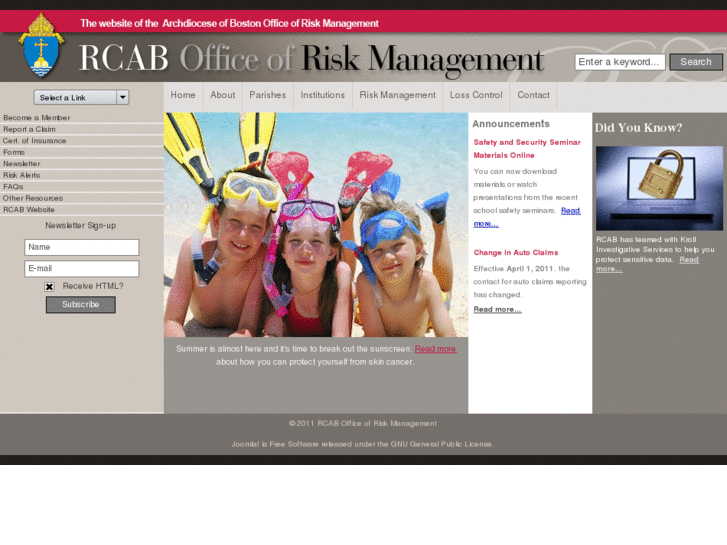Viewport: 727px width, 545px height.
Task: Toggle the Receive HTML checkbox
Action: 49,287
